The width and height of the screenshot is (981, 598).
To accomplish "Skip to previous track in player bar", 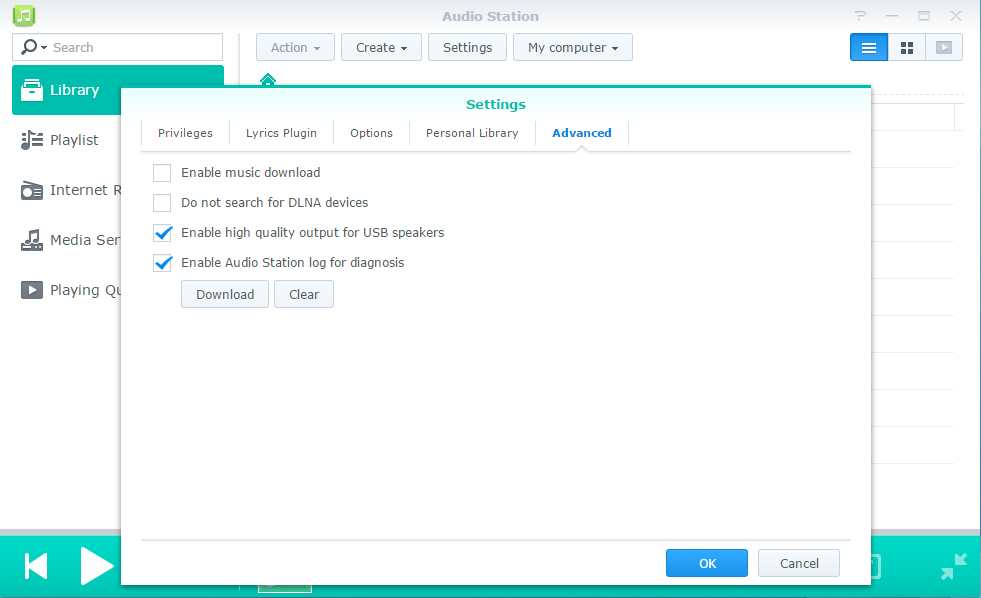I will (x=36, y=566).
